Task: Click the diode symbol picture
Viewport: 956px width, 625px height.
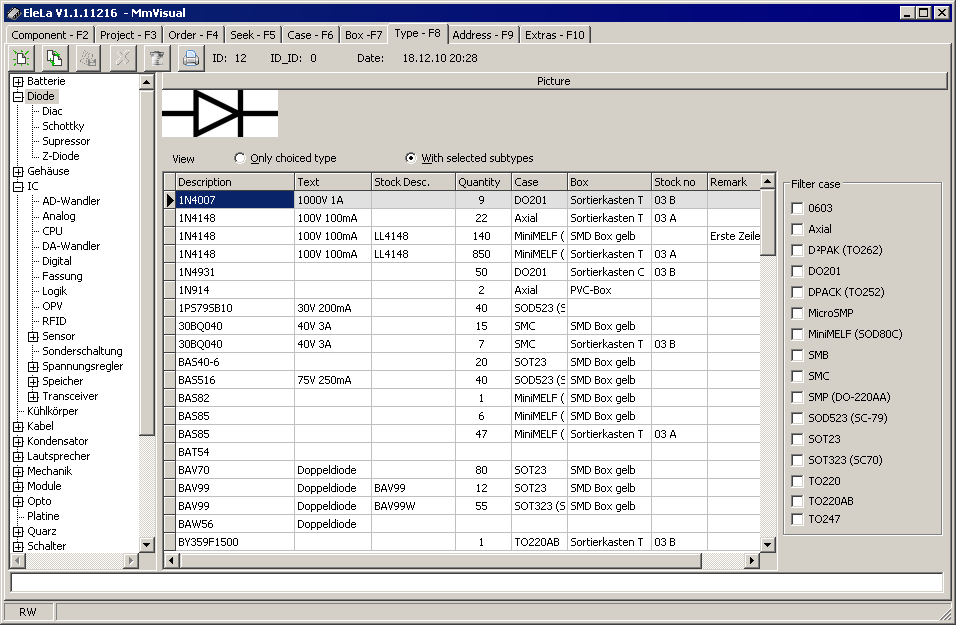Action: coord(220,113)
